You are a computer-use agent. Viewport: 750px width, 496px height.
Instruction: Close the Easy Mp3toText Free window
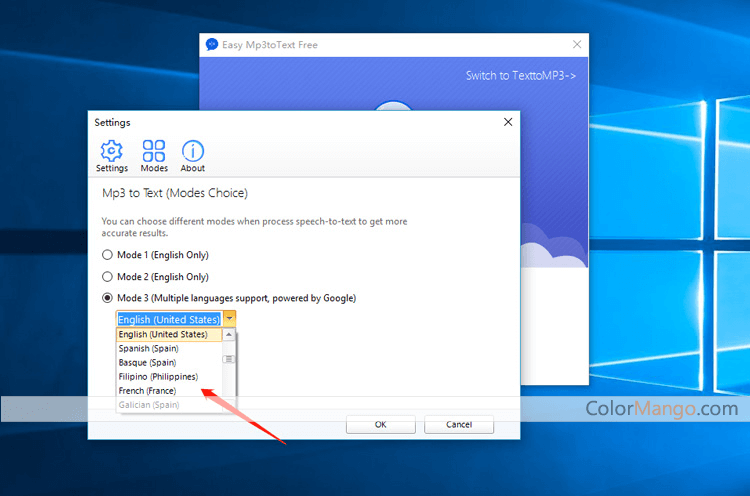click(x=577, y=44)
